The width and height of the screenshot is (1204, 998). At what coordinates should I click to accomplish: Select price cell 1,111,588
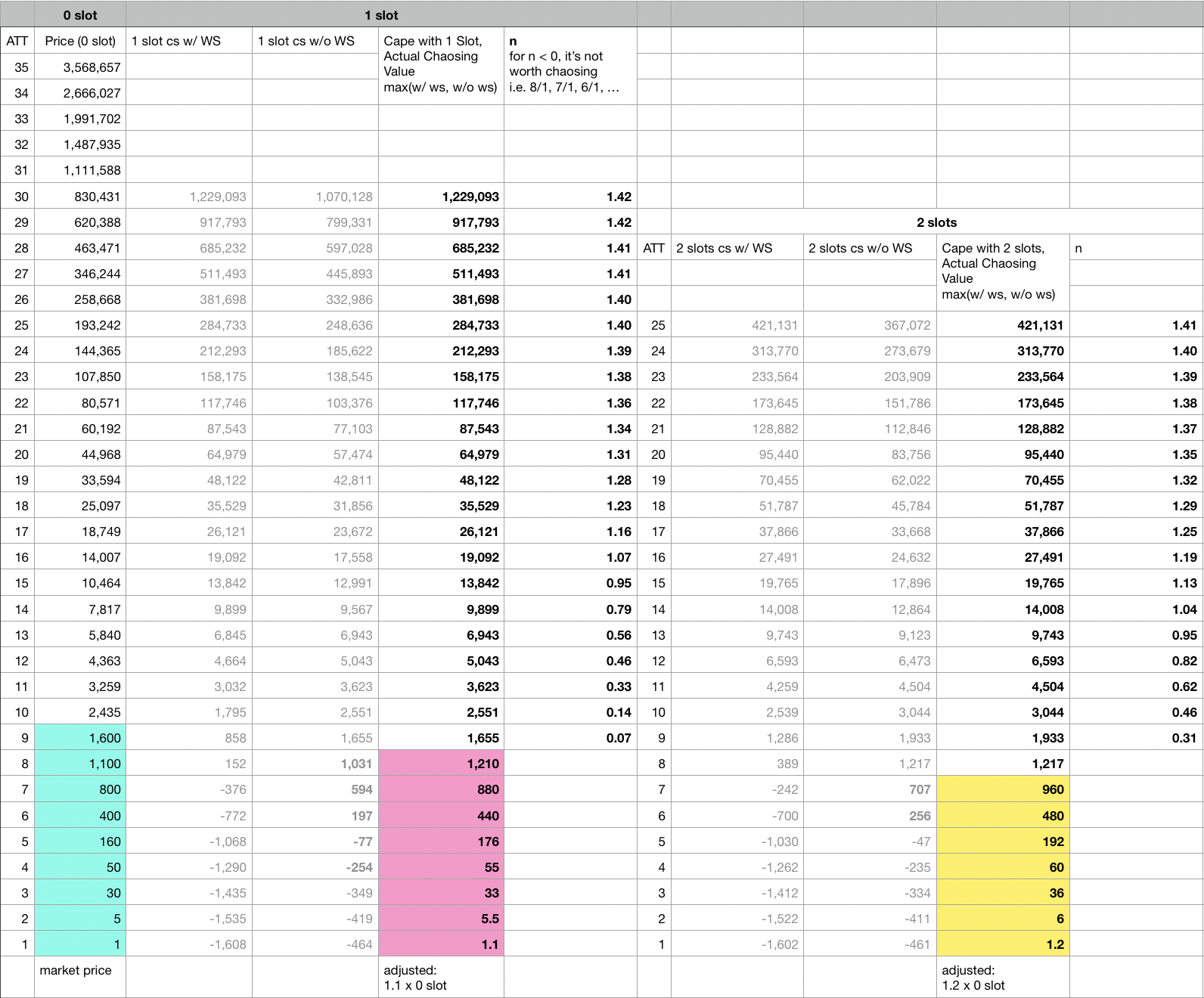tap(80, 170)
